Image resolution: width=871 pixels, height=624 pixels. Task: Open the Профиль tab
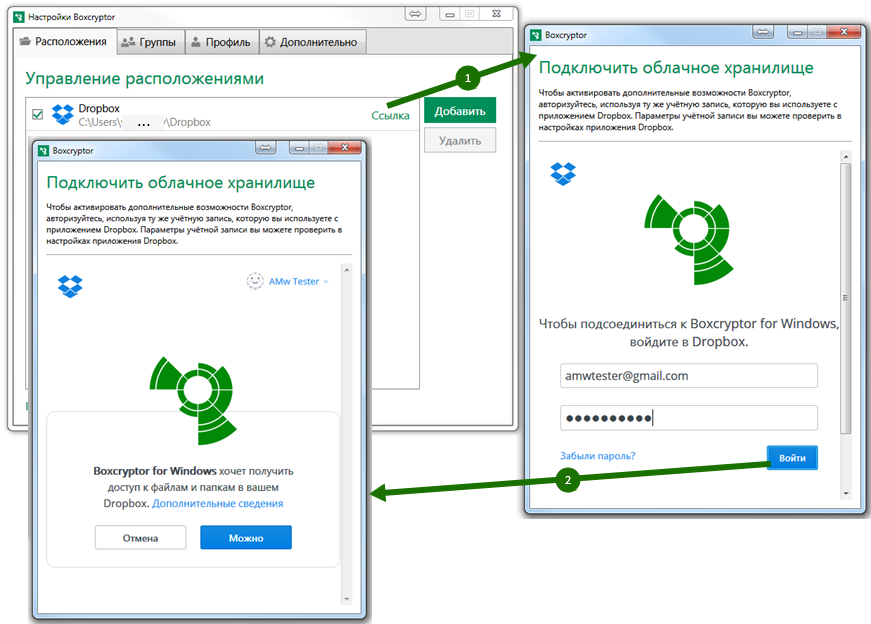[x=221, y=42]
